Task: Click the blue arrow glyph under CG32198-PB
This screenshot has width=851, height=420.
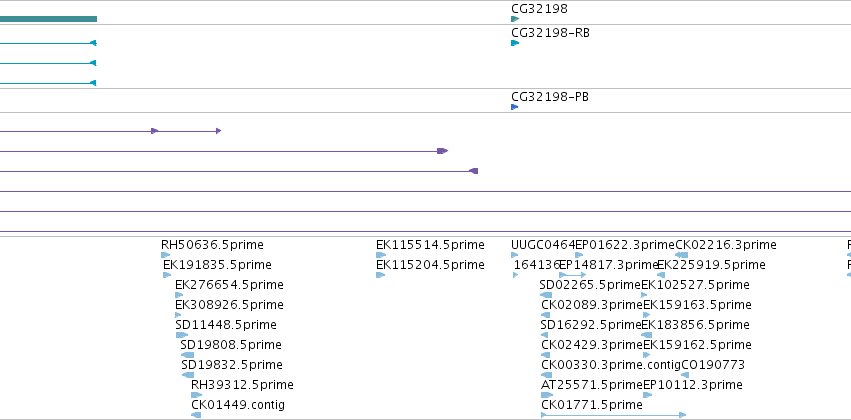Action: click(x=515, y=107)
